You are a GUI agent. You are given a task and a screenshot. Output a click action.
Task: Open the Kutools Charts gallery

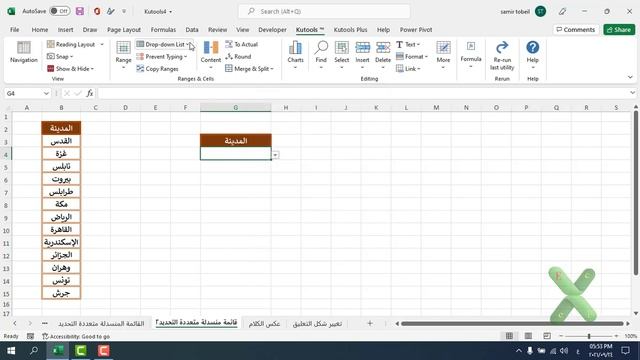click(x=296, y=55)
